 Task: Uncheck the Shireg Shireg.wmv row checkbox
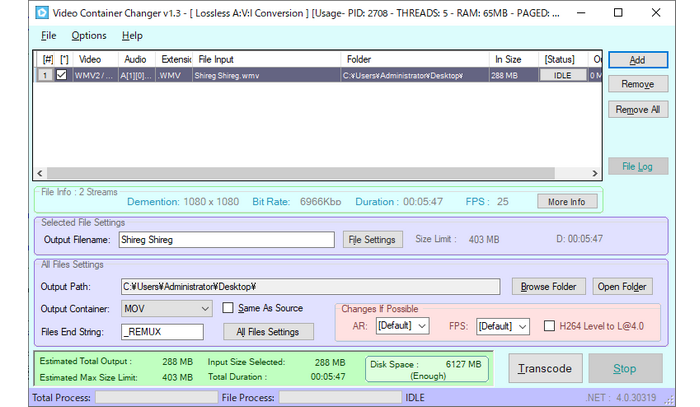coord(63,75)
